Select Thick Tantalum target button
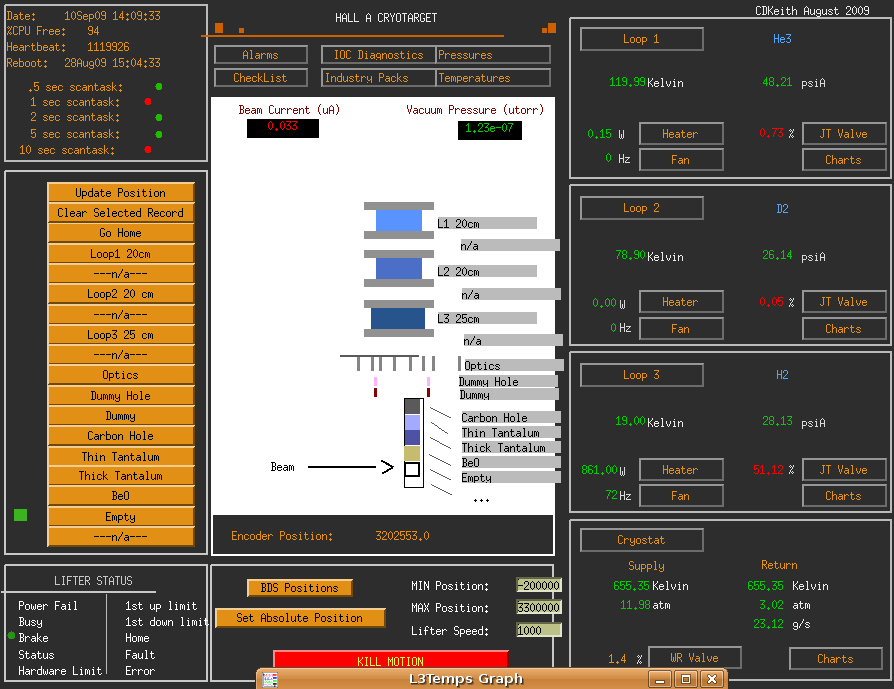 click(x=121, y=476)
